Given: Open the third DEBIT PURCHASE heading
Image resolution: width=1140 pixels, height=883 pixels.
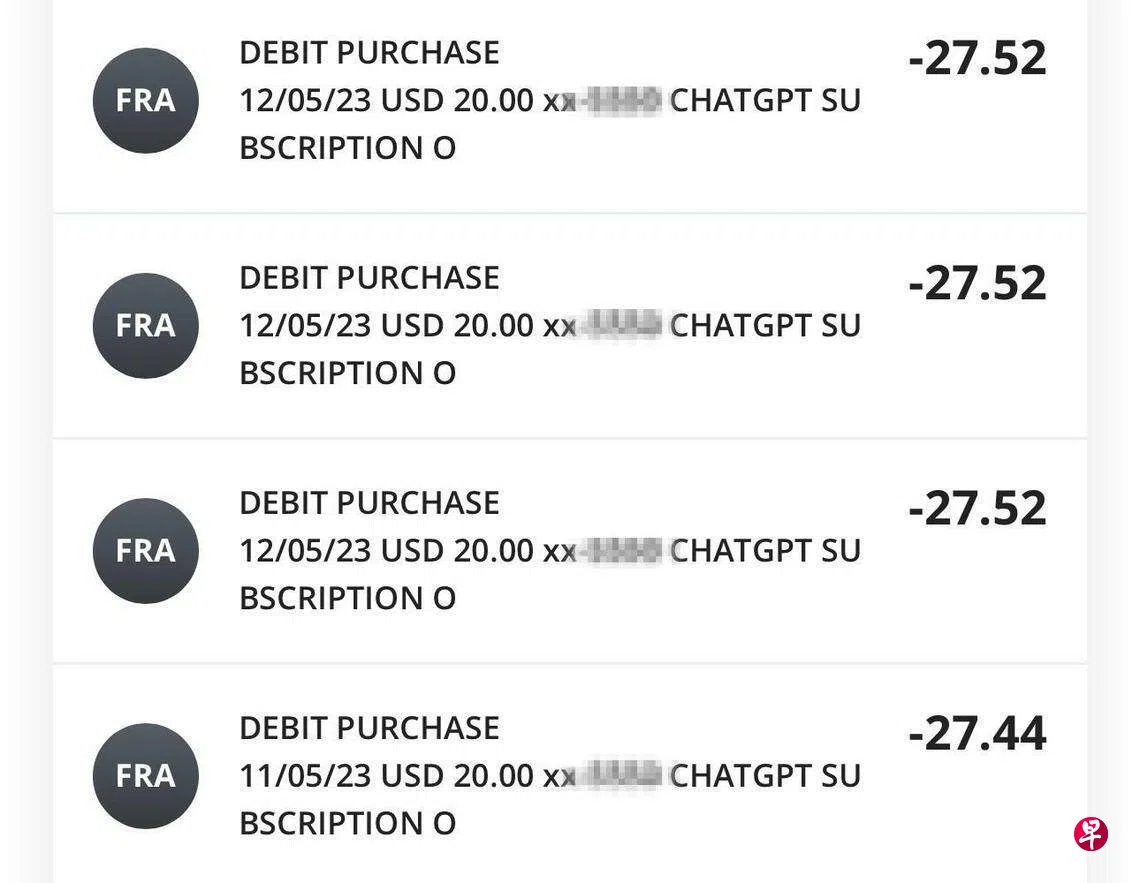Looking at the screenshot, I should click(x=369, y=503).
